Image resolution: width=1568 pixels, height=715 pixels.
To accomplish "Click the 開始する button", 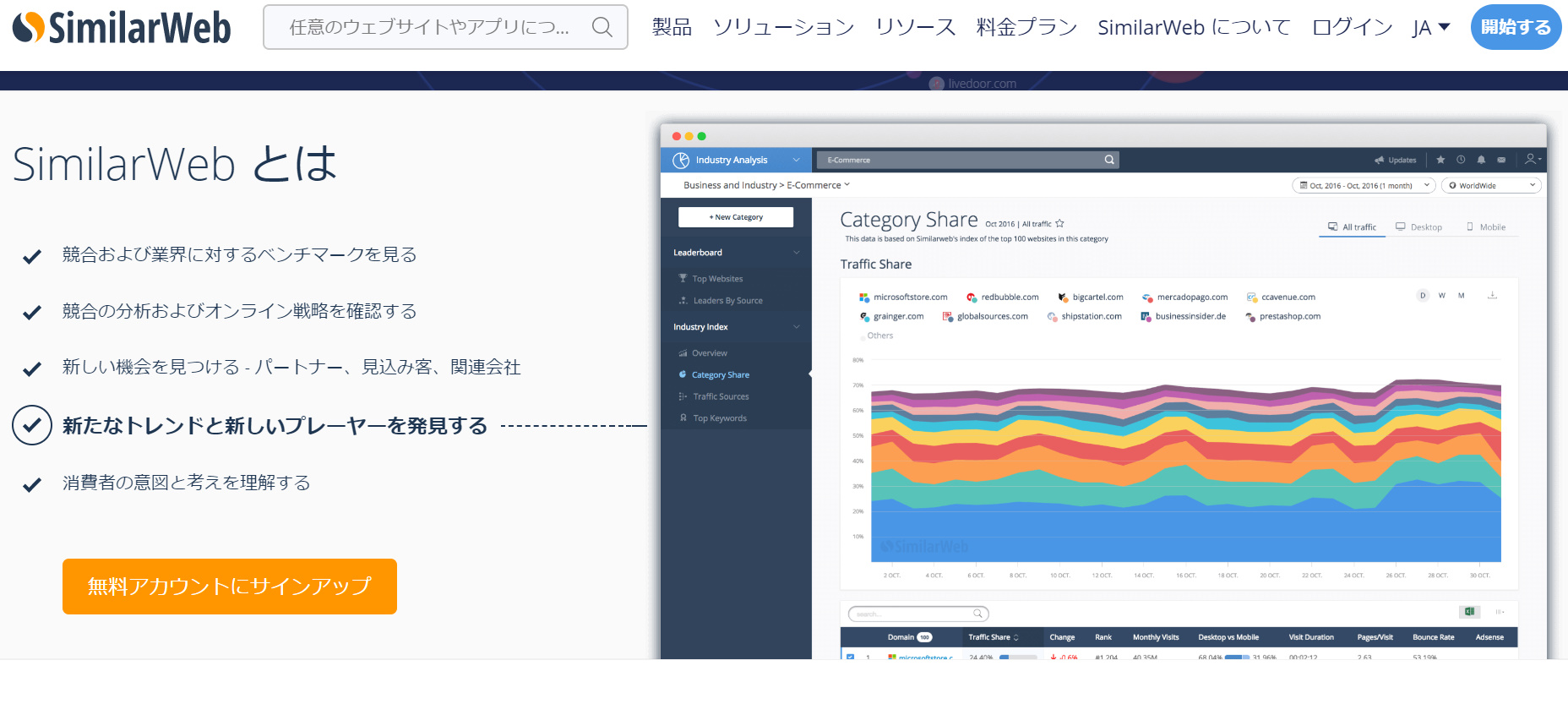I will 1516,27.
